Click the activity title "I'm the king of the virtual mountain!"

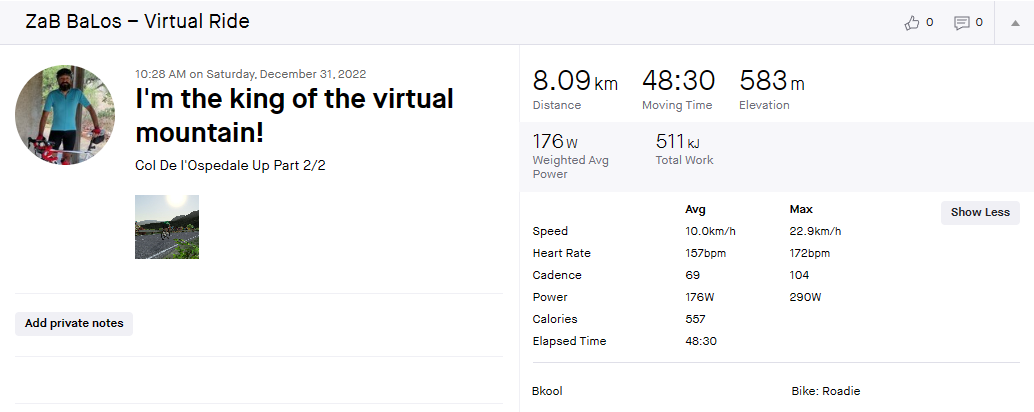point(294,115)
